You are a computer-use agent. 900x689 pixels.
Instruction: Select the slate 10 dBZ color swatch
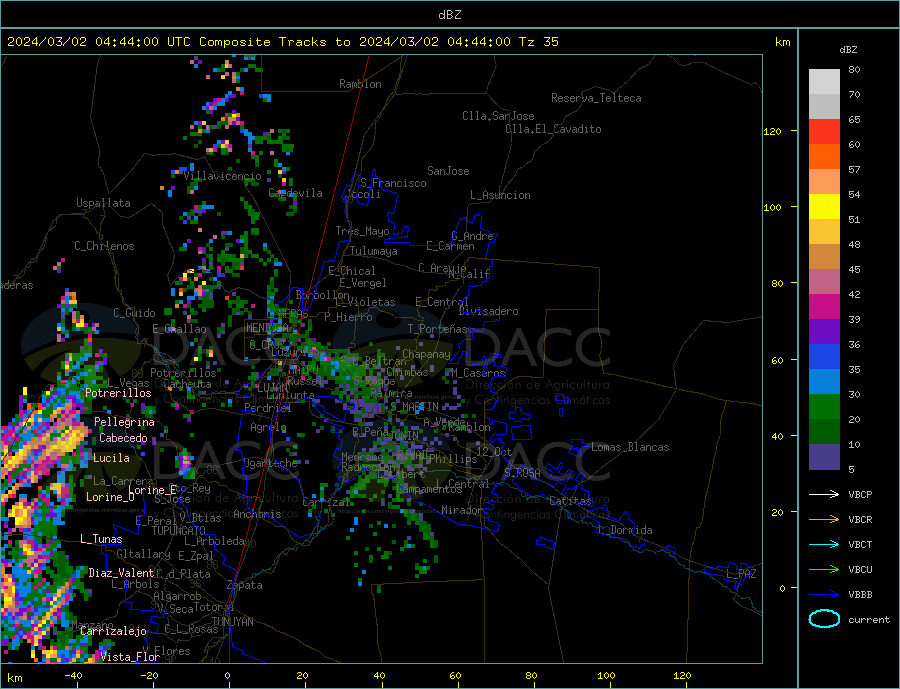coord(824,457)
